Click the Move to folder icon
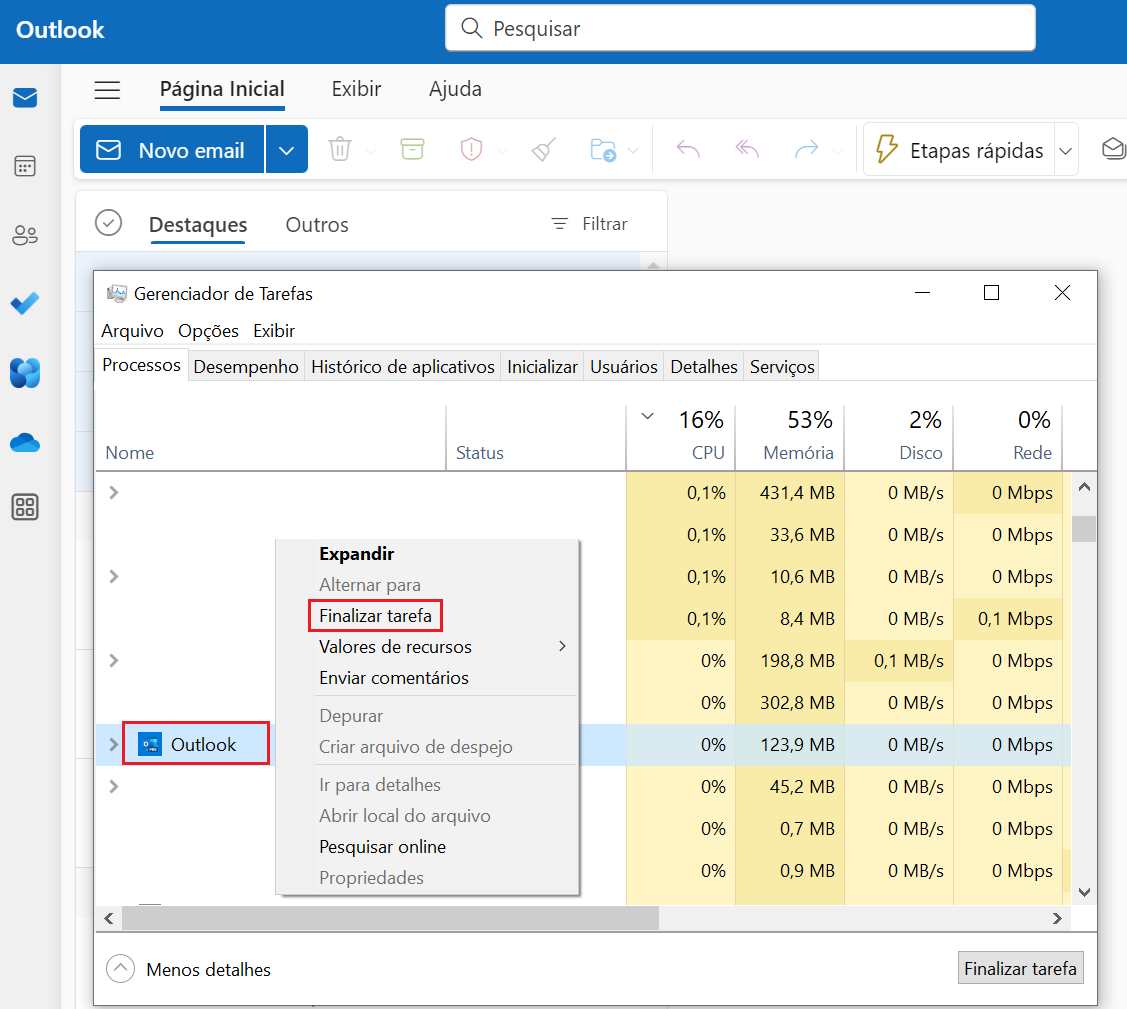This screenshot has height=1009, width=1127. click(603, 149)
